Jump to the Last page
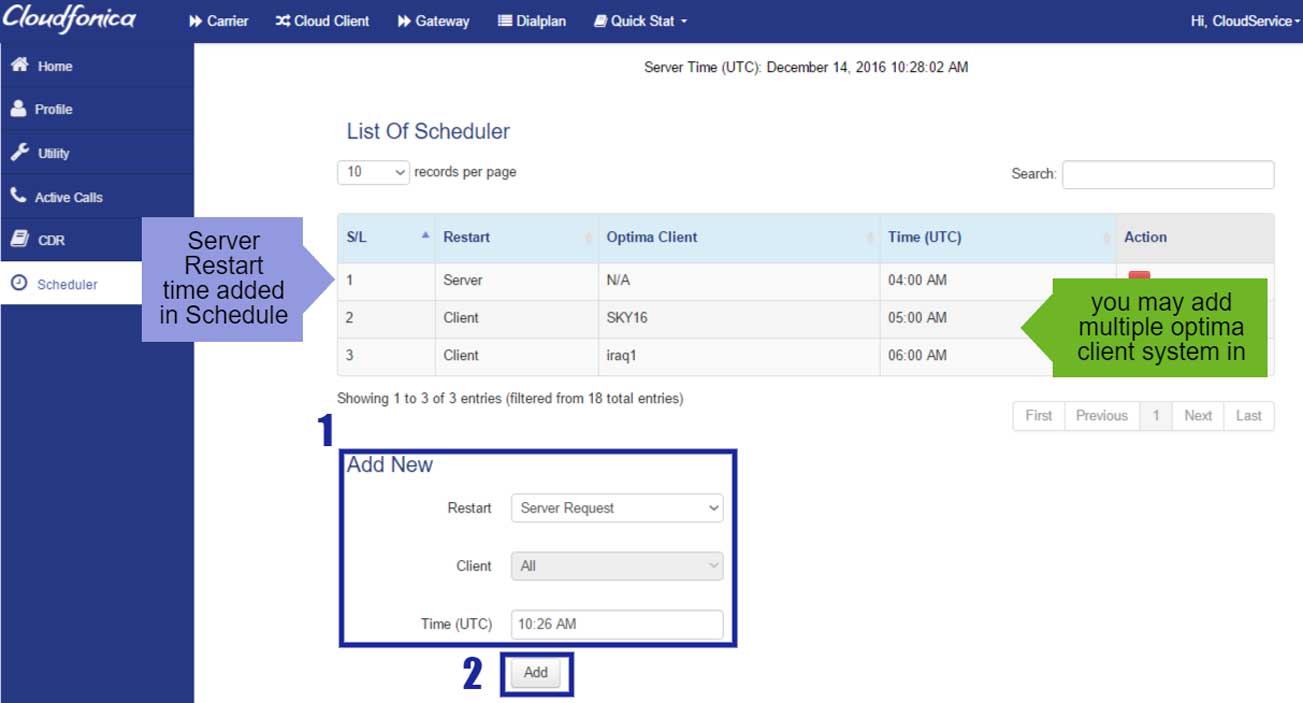Image resolution: width=1303 pixels, height=703 pixels. click(x=1248, y=416)
